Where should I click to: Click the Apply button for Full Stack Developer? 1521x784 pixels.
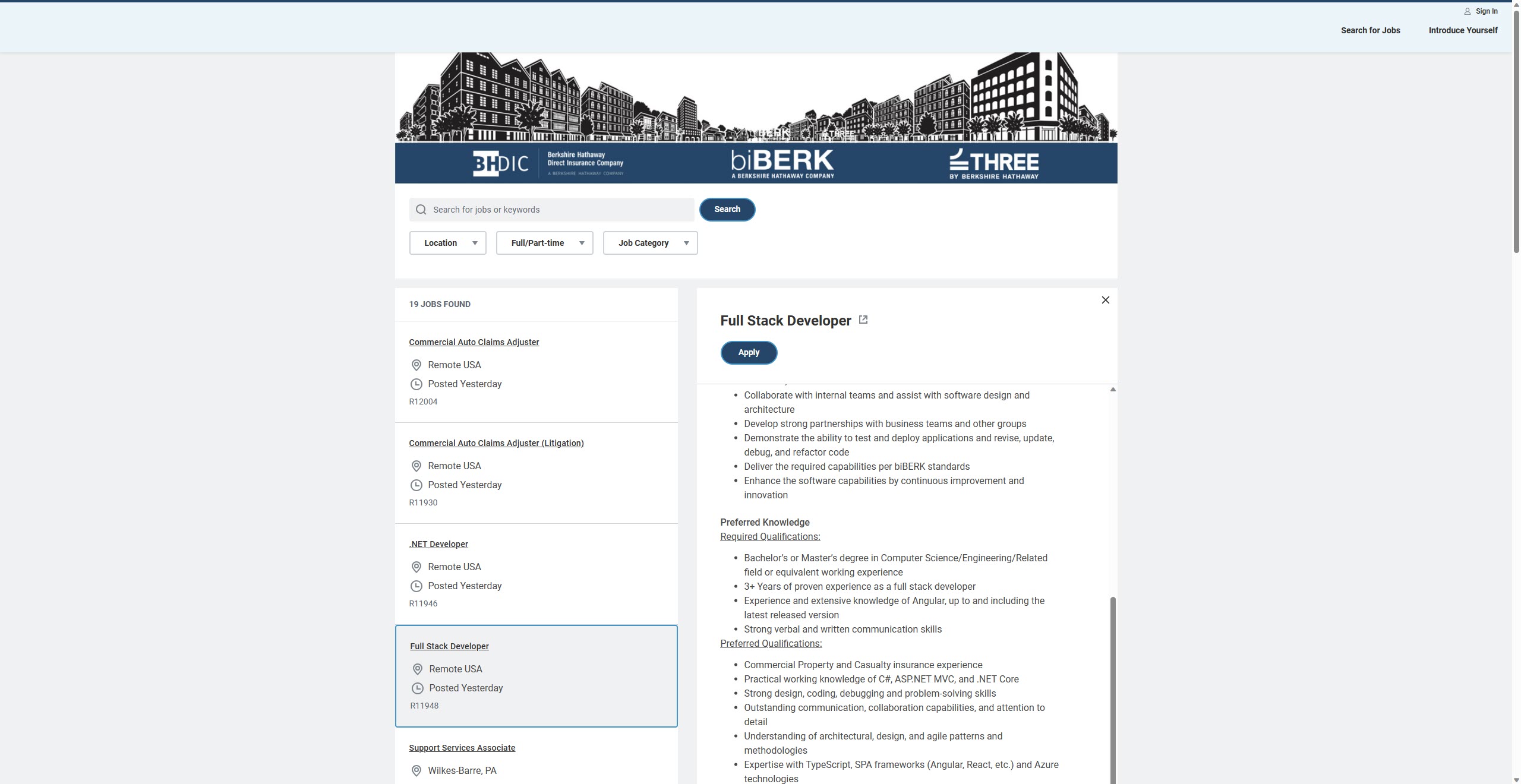pos(749,352)
